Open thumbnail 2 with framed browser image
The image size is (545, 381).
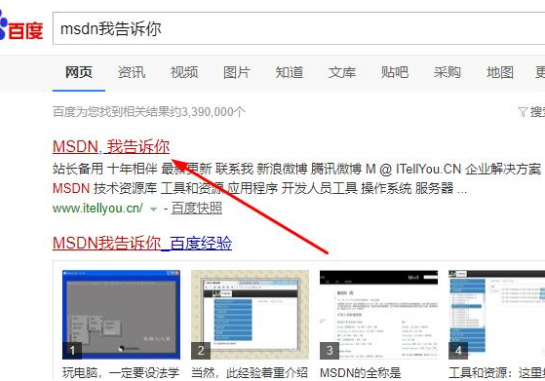[x=250, y=315]
